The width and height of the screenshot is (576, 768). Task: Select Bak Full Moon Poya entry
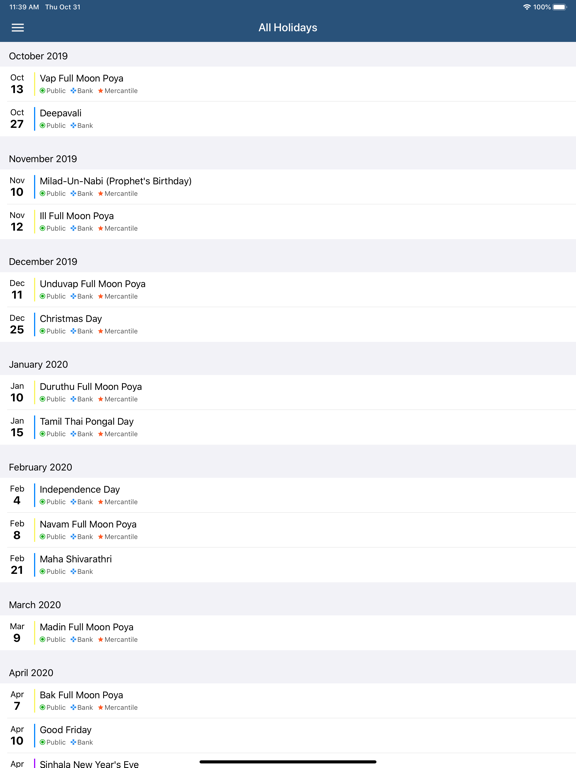288,701
